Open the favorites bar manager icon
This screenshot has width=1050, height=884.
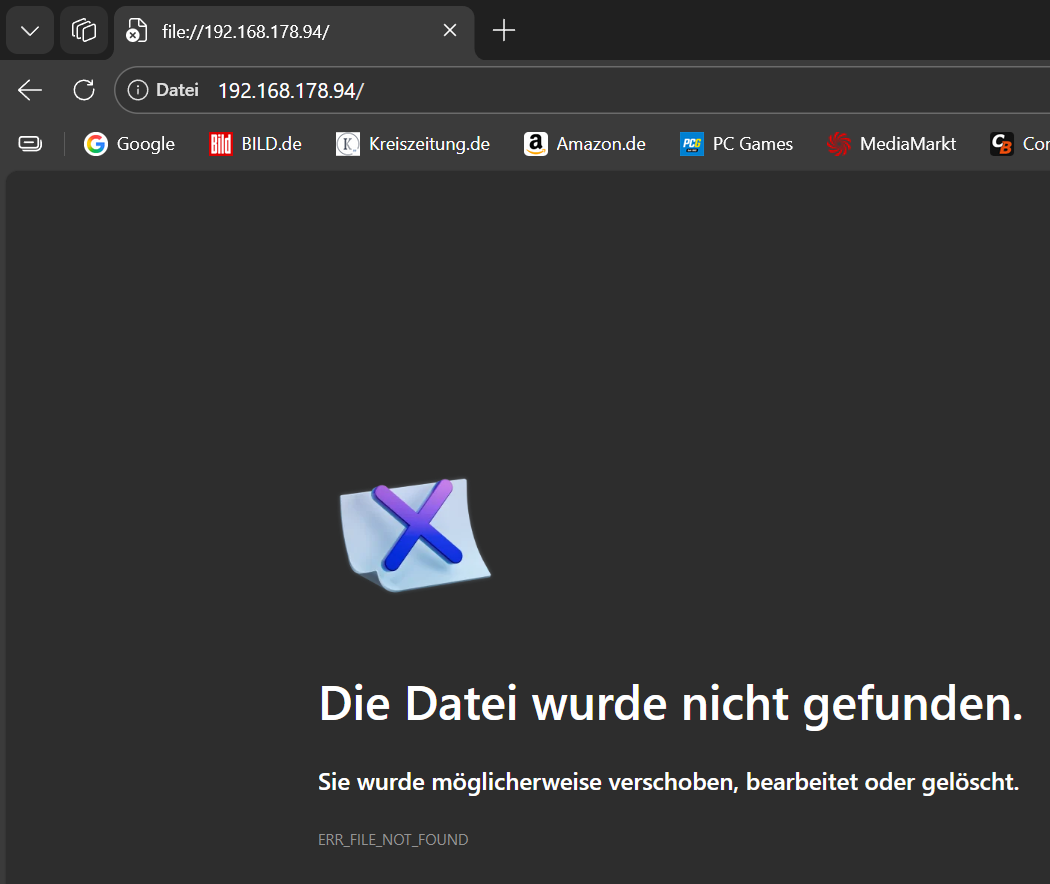point(30,143)
